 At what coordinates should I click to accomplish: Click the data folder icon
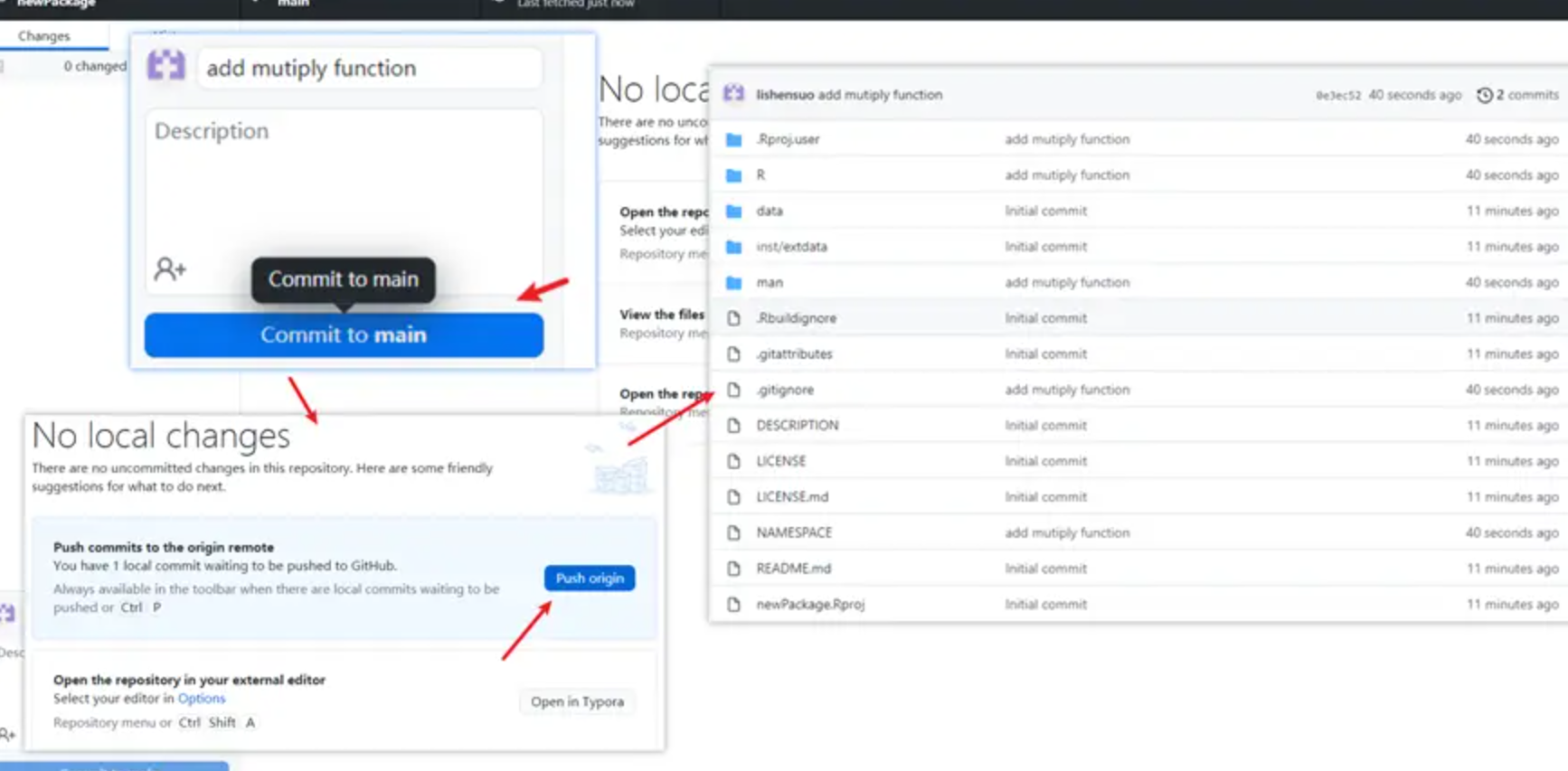pyautogui.click(x=733, y=211)
